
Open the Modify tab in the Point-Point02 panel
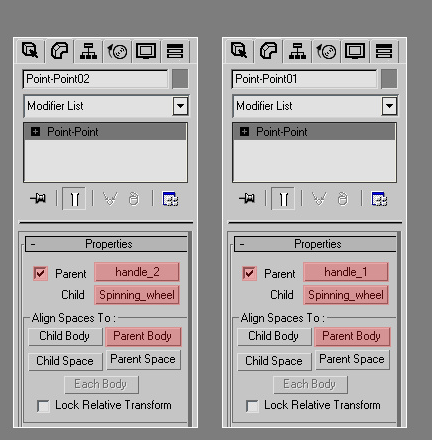click(59, 51)
